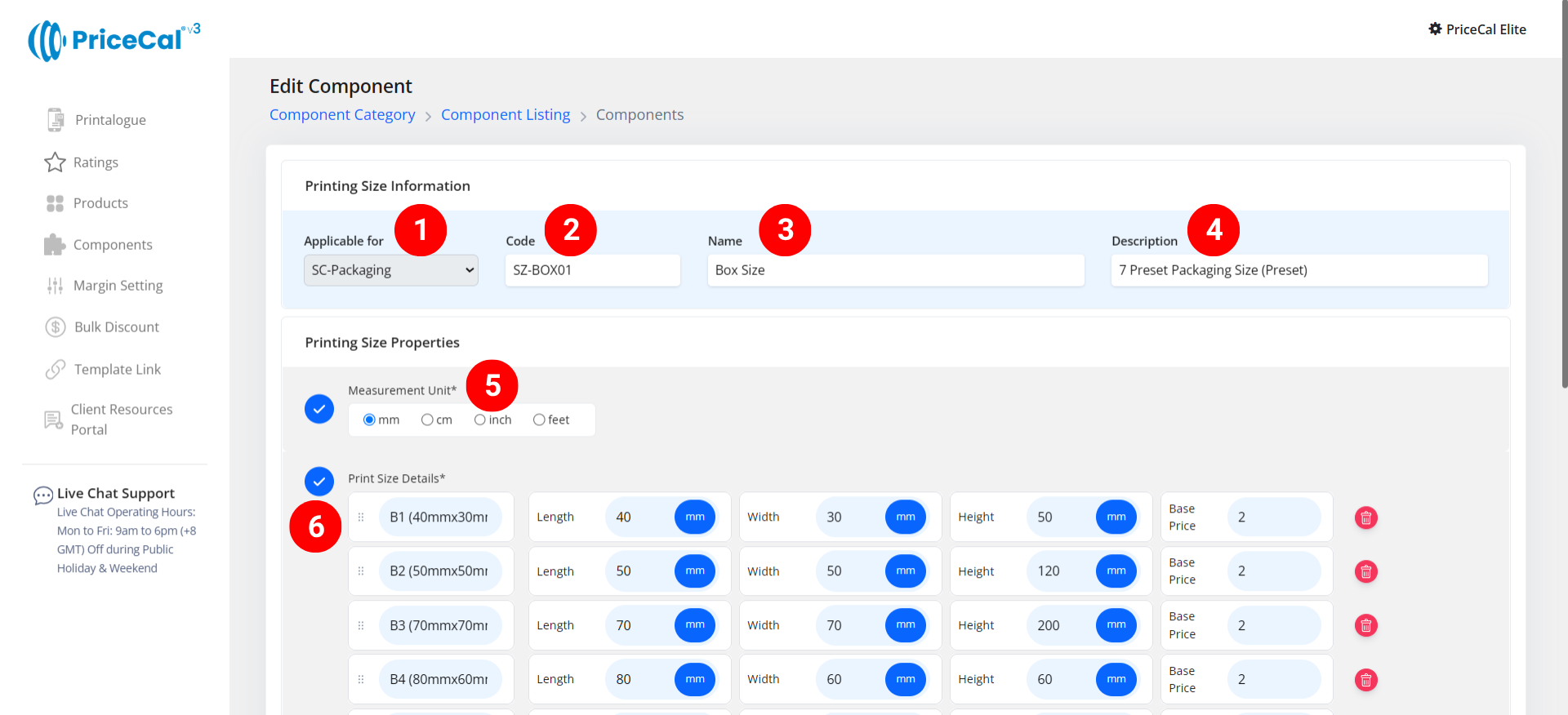Grab the drag handle of B2 row
1568x715 pixels.
[x=361, y=571]
